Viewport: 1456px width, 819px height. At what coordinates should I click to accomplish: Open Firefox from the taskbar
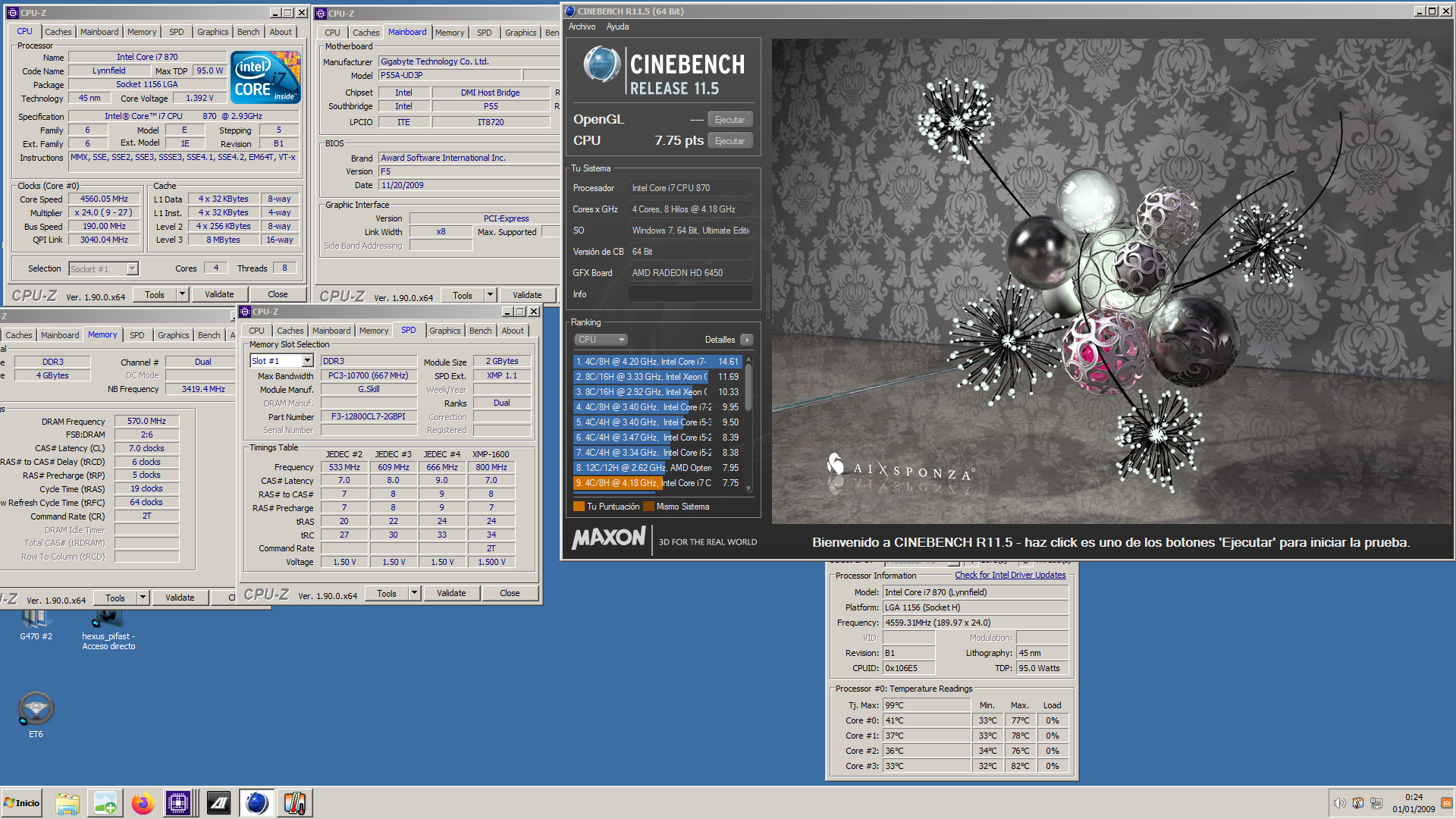(143, 803)
